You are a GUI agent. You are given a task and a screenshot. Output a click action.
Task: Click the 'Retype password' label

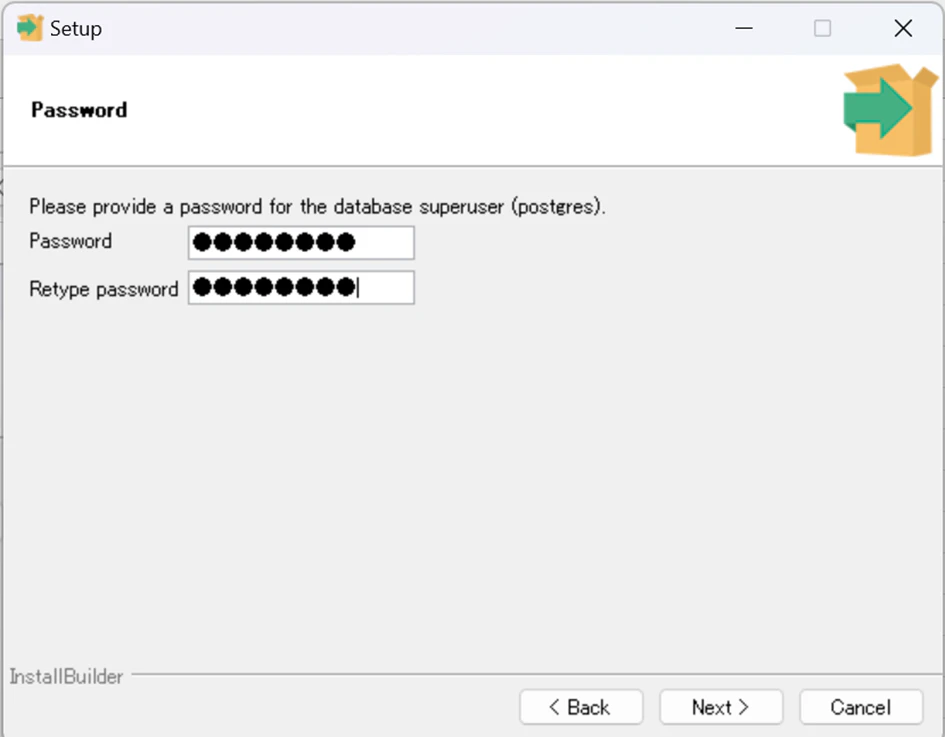point(104,289)
